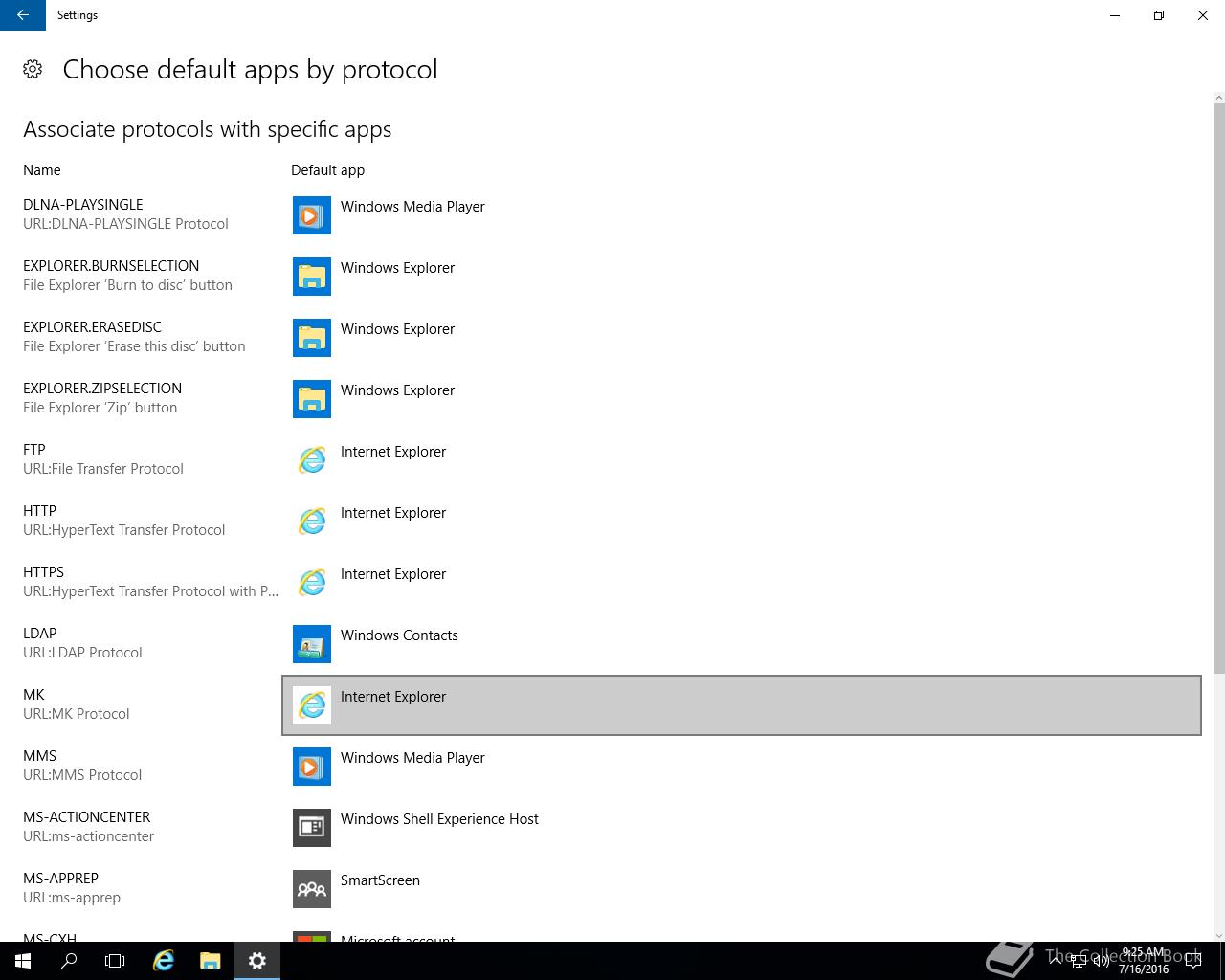Select the DLNA-PLAYSINGLE protocol name
The image size is (1225, 980).
pyautogui.click(x=83, y=205)
